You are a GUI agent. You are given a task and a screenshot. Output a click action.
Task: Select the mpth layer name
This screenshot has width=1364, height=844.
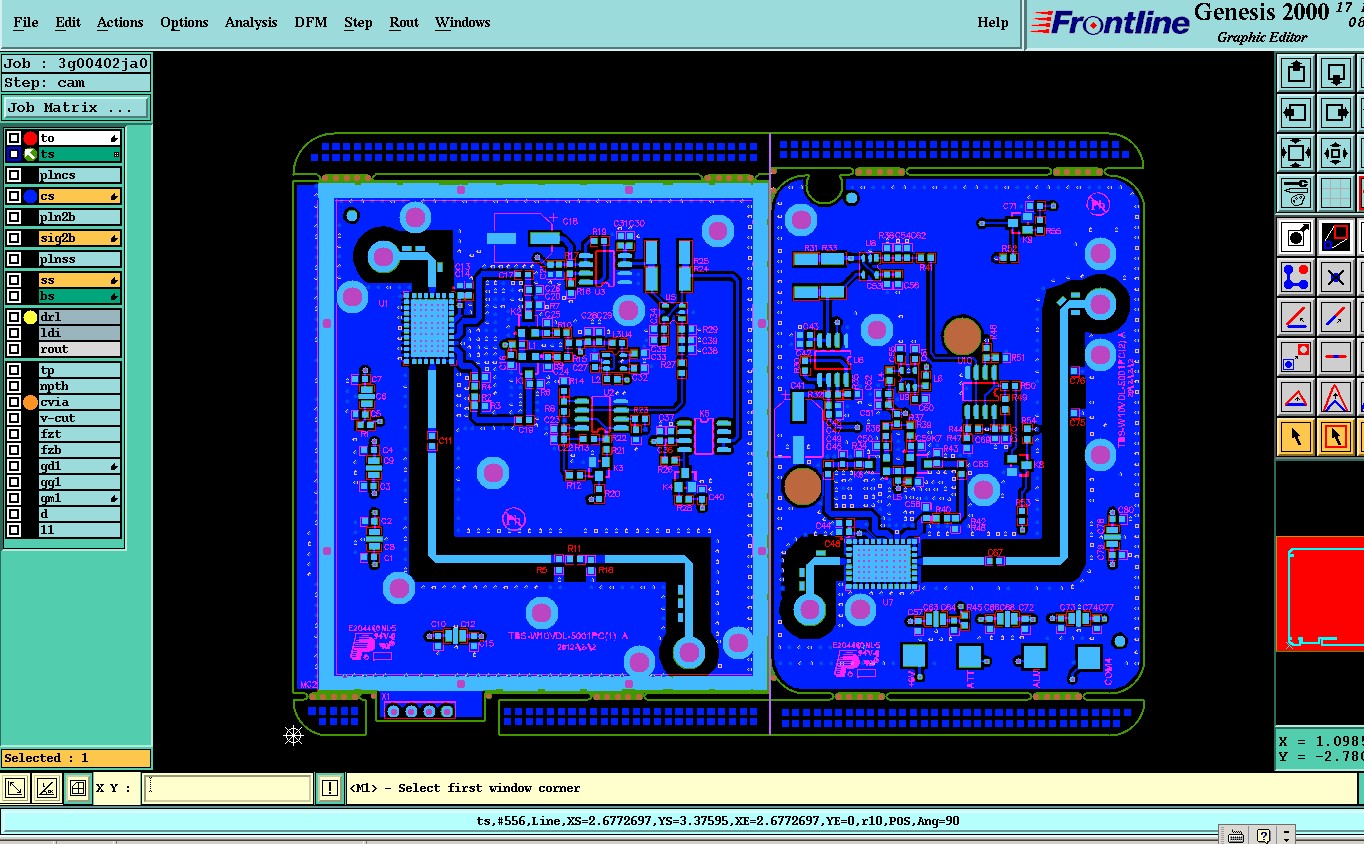coord(80,386)
